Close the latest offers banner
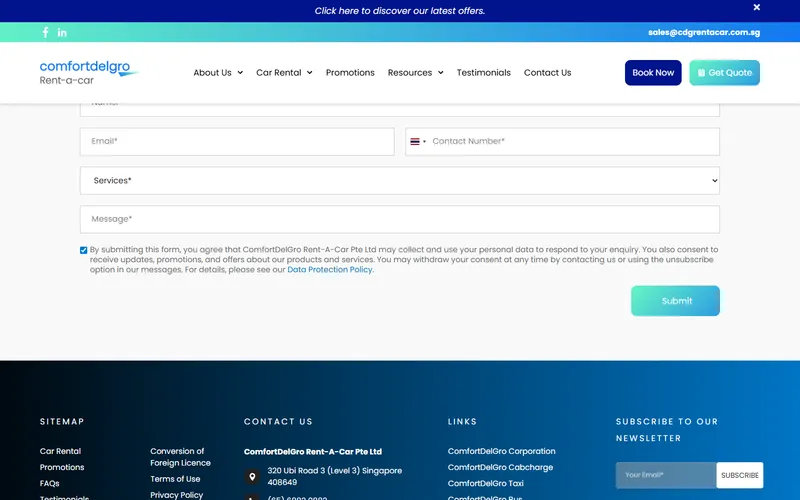The width and height of the screenshot is (800, 500). [757, 7]
